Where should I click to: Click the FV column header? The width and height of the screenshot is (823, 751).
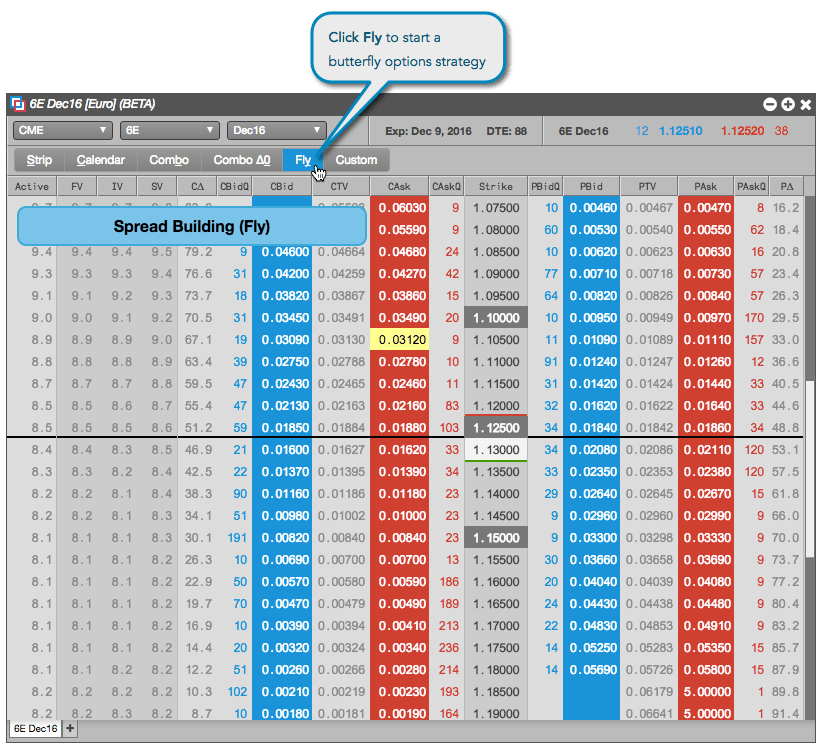point(77,186)
